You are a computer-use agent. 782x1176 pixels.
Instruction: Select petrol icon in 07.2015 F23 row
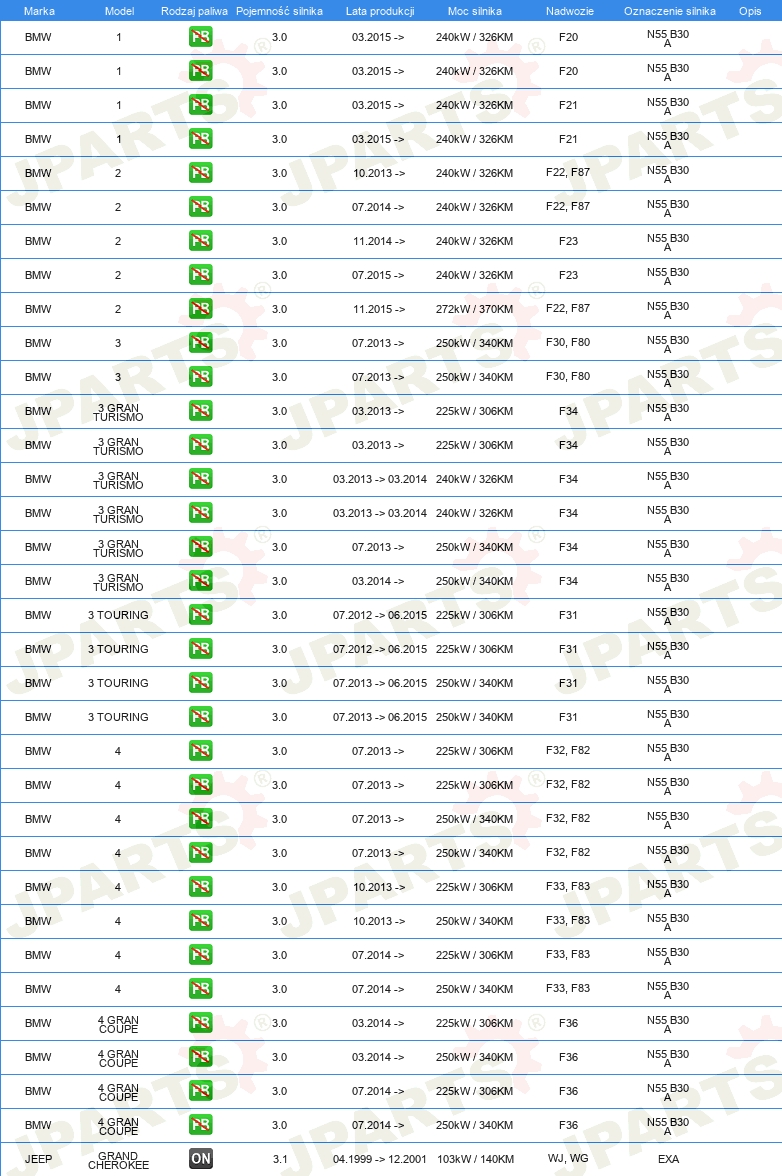[x=200, y=274]
